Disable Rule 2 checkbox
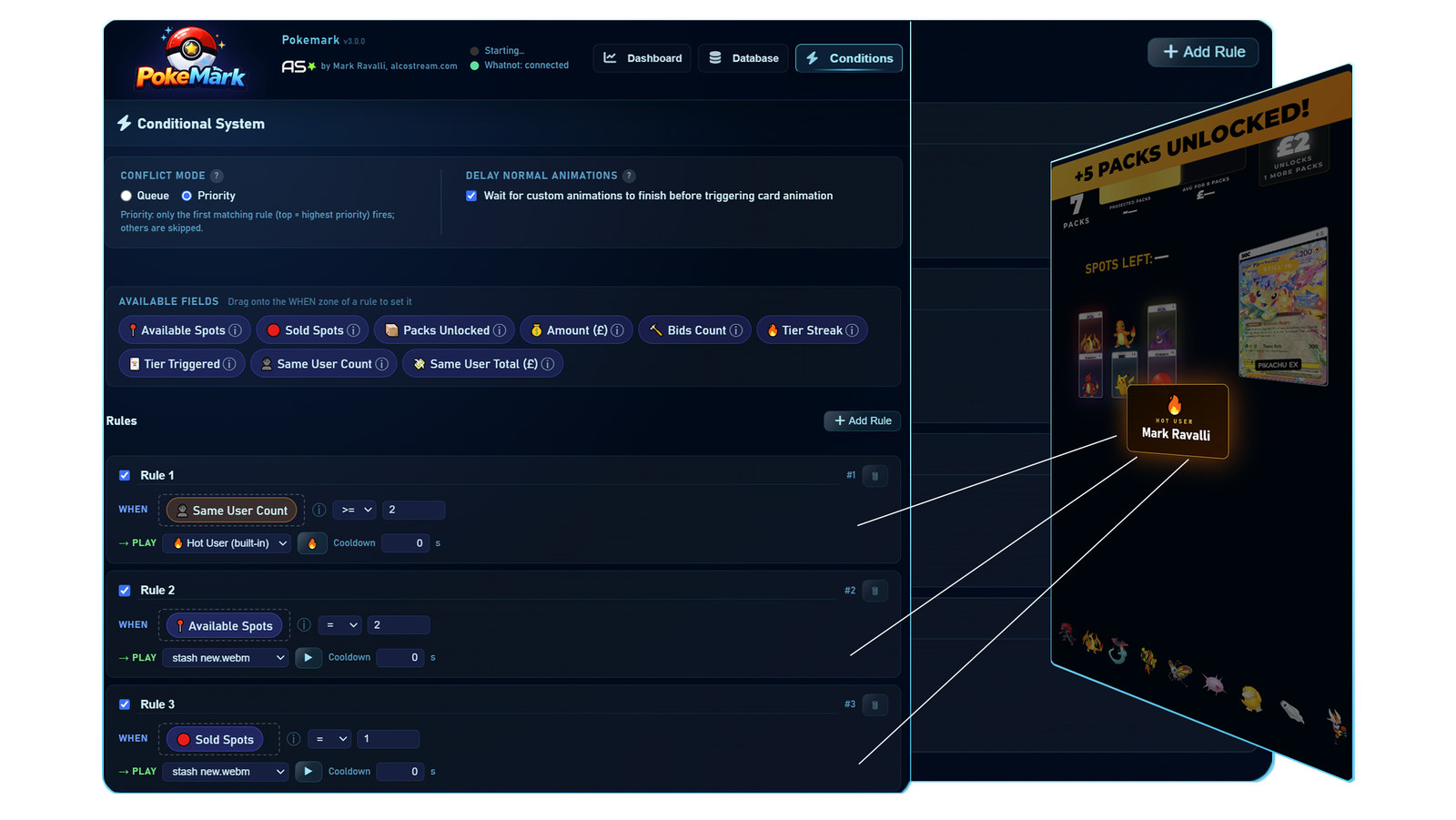This screenshot has height=820, width=1456. [x=125, y=591]
